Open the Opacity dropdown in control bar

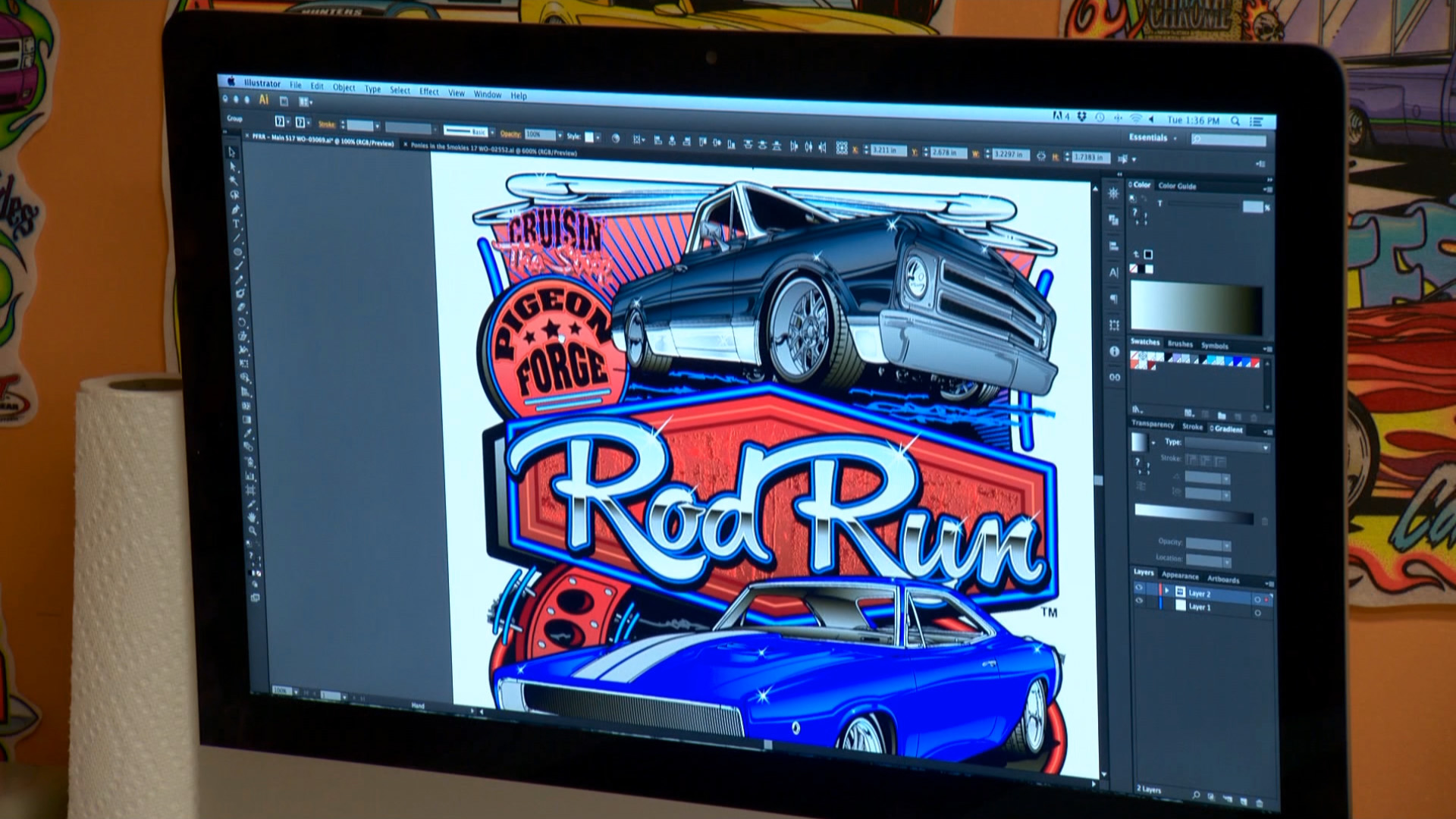click(x=560, y=135)
